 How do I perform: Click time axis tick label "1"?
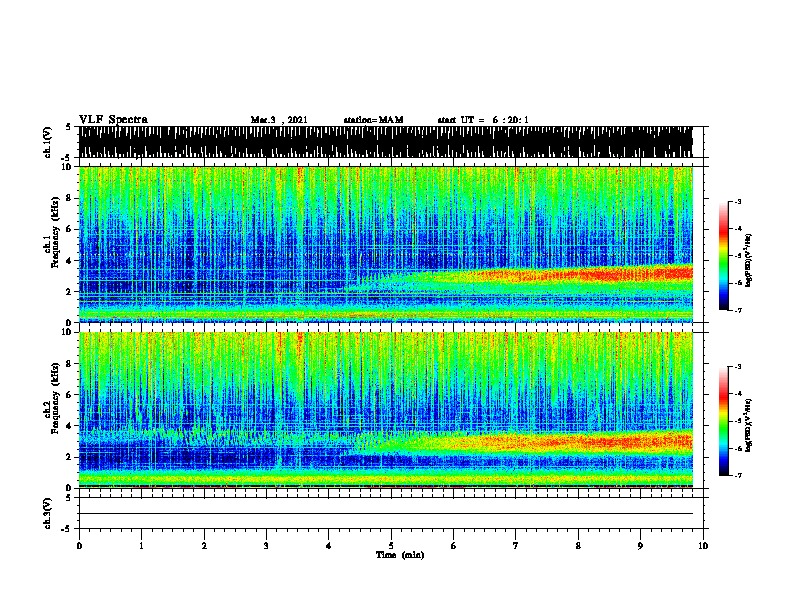pos(141,545)
